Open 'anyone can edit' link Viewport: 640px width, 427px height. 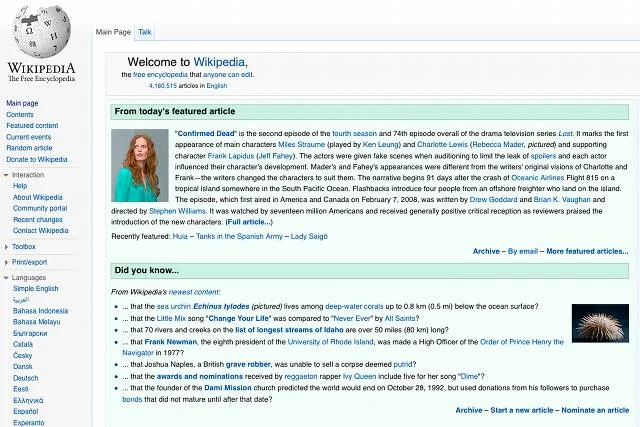pos(228,75)
